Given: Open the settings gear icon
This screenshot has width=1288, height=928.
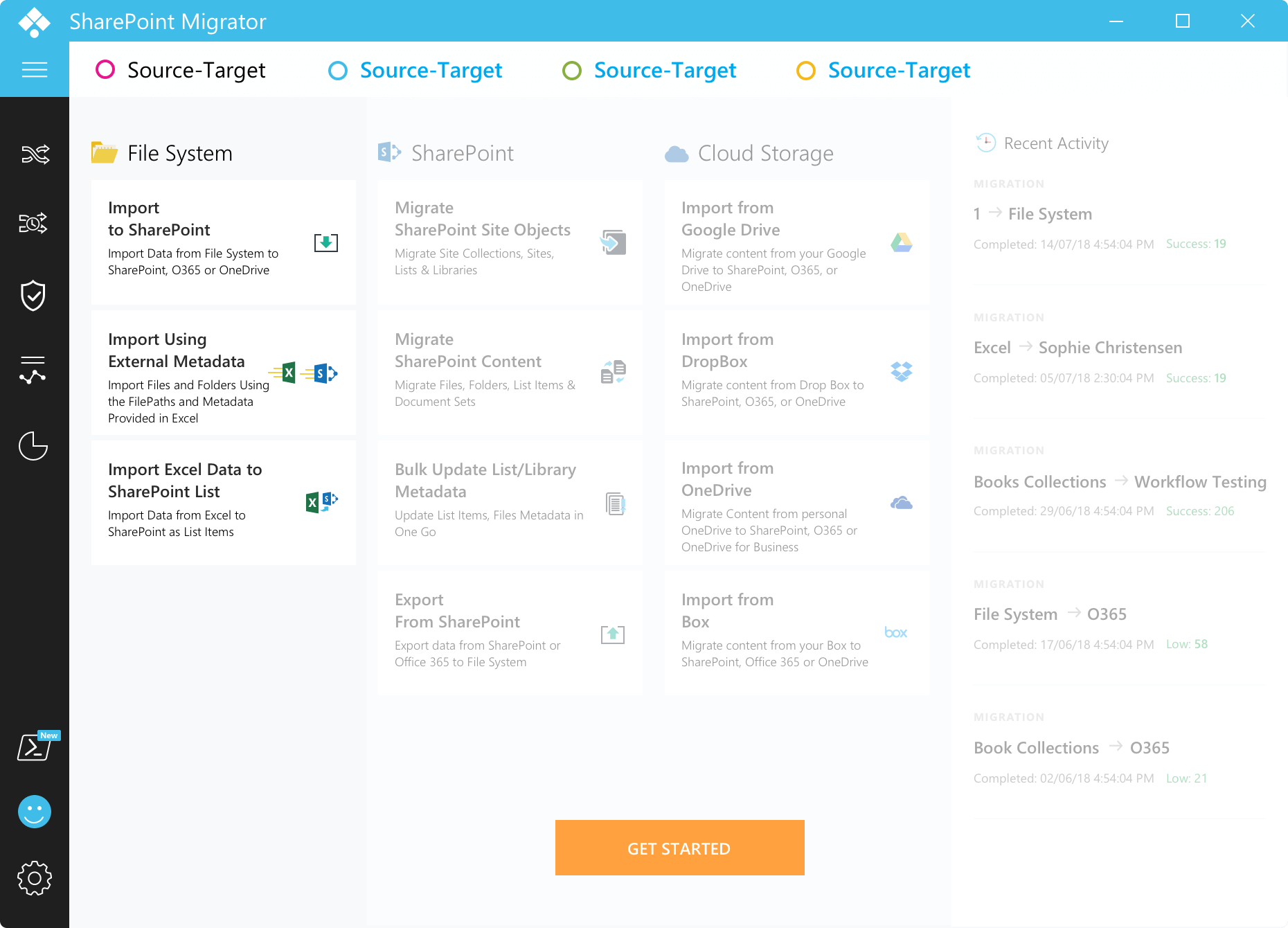Looking at the screenshot, I should [x=35, y=878].
